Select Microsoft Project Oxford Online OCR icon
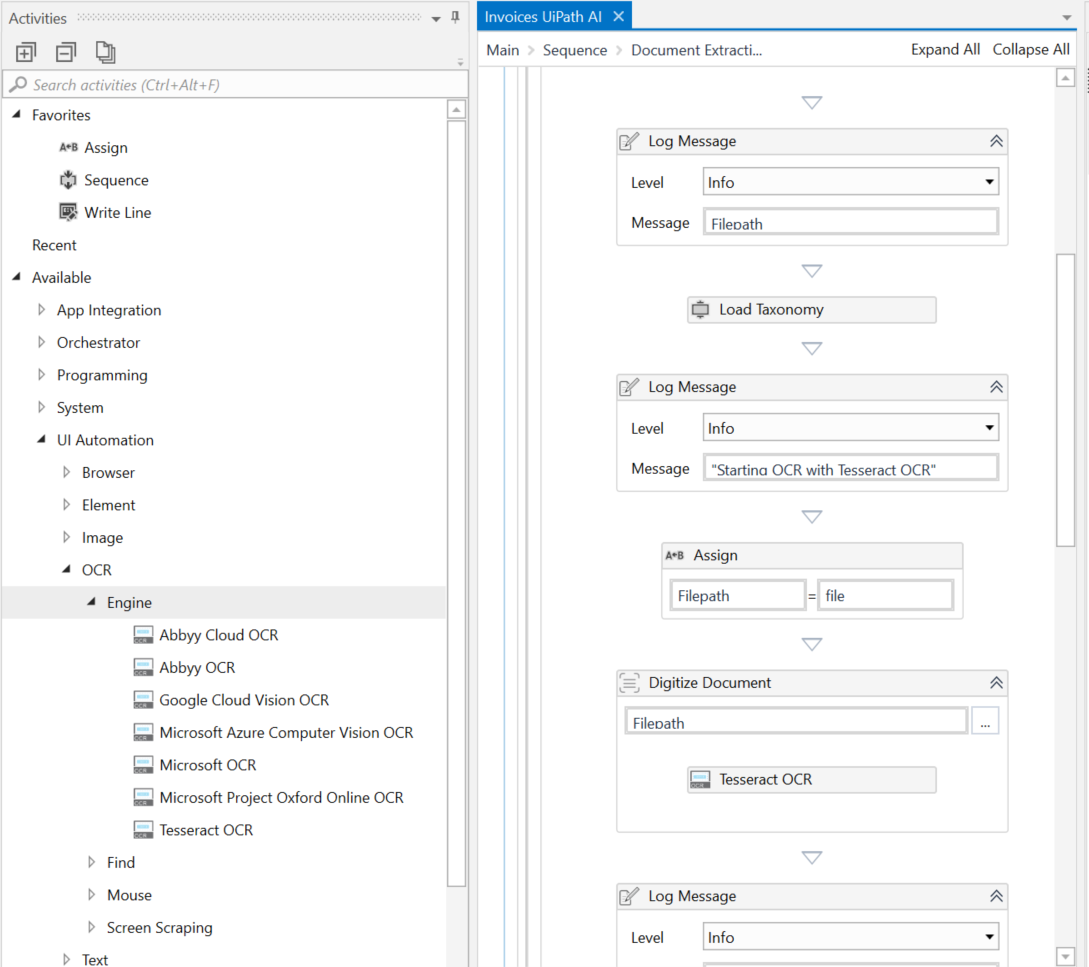 [143, 797]
